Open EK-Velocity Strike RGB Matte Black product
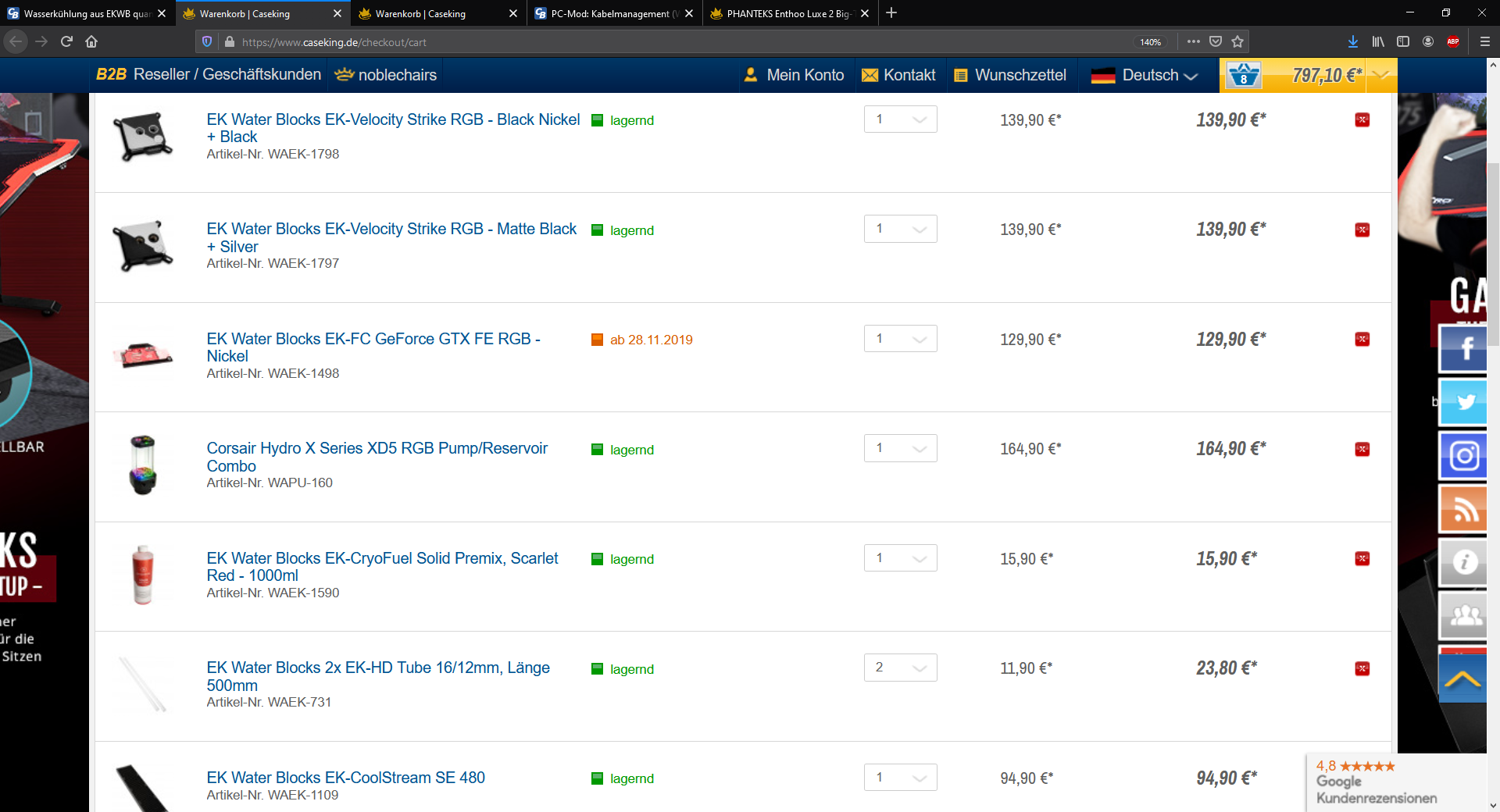1500x812 pixels. (x=391, y=237)
